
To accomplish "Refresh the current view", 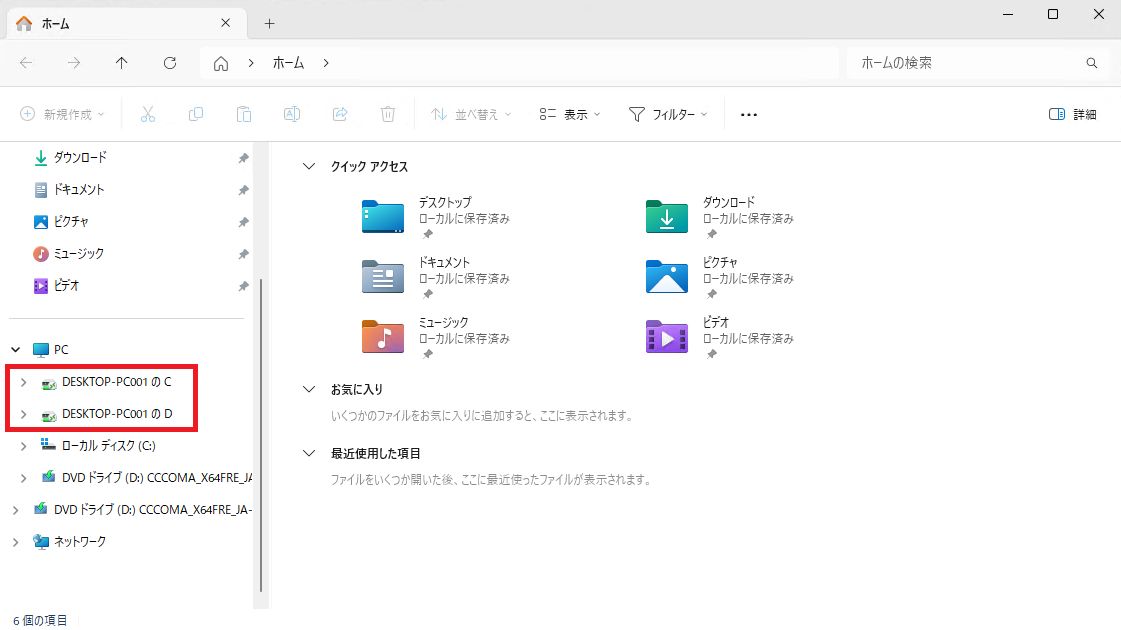I will [x=170, y=63].
